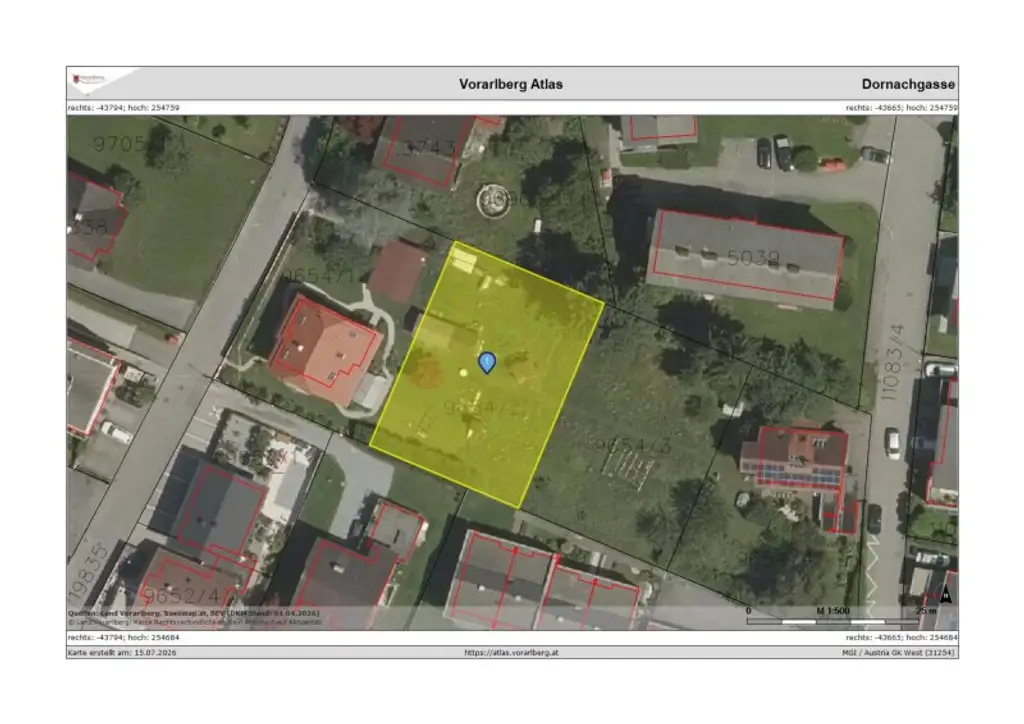Click 'MGI / Austria GK West (31254)' label
The width and height of the screenshot is (1024, 724).
pyautogui.click(x=898, y=652)
